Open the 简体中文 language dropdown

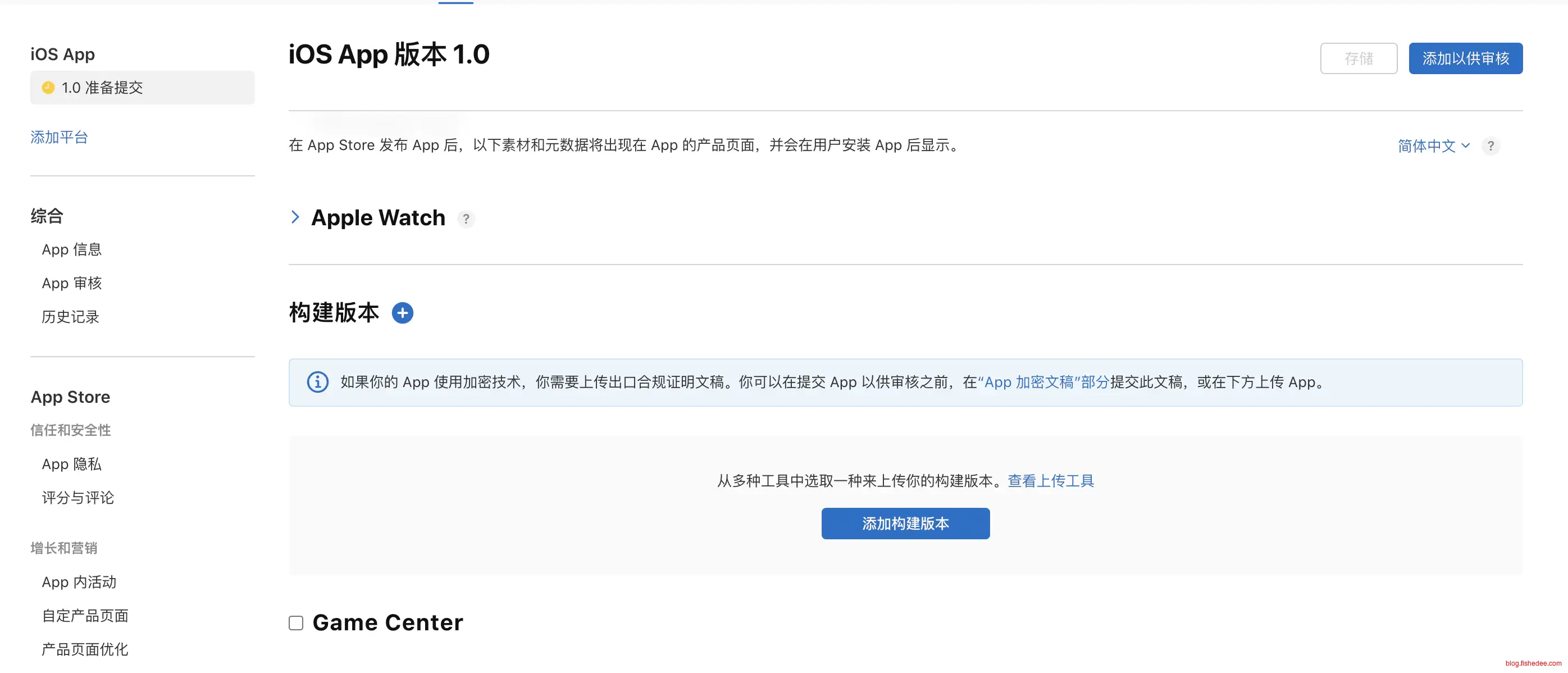click(1433, 146)
